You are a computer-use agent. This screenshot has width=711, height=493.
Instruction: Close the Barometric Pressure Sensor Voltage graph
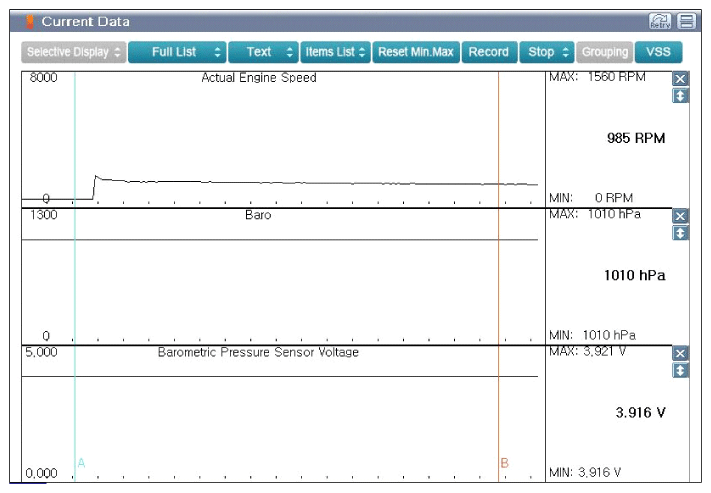pos(680,353)
